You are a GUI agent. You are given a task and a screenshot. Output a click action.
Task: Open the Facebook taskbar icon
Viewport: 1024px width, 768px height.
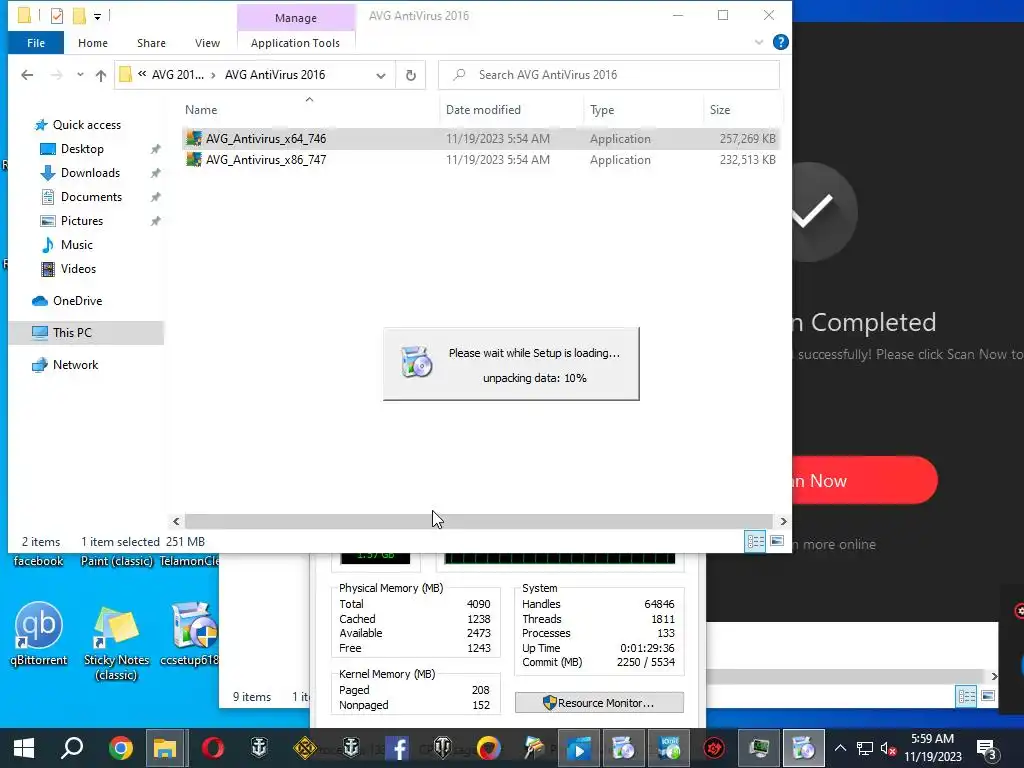pos(396,748)
